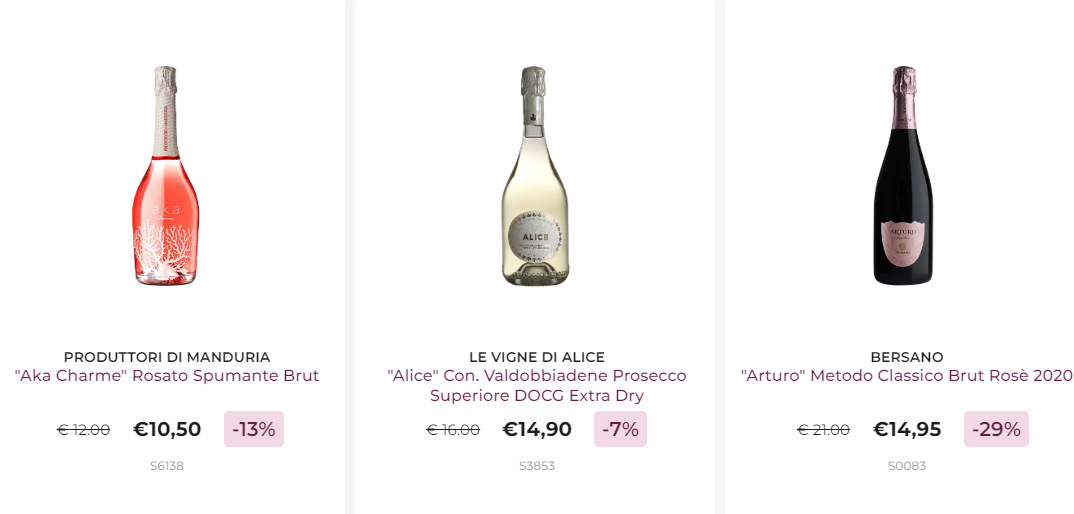Open "Alice" Valdobbiadene Prosecco Superiore product title
Image resolution: width=1074 pixels, height=514 pixels.
point(537,386)
